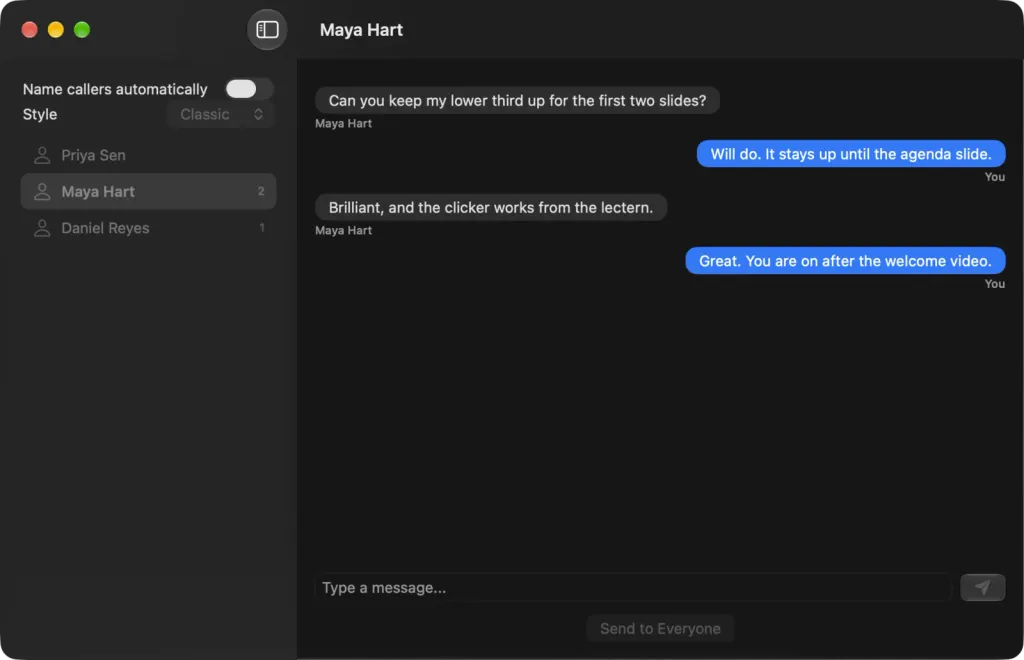Click Daniel Reyes's unread count badge 1

click(x=262, y=228)
